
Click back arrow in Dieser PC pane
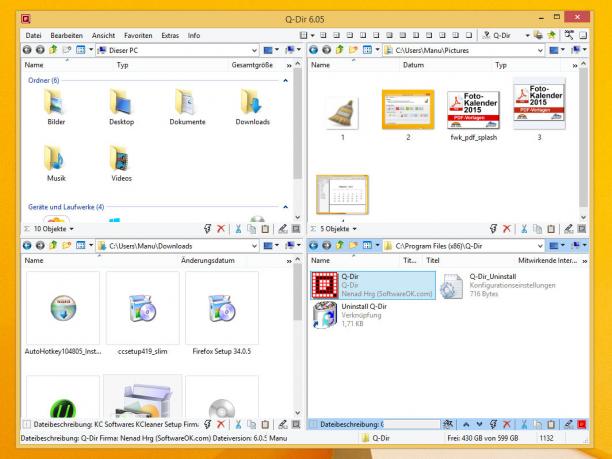click(x=27, y=50)
